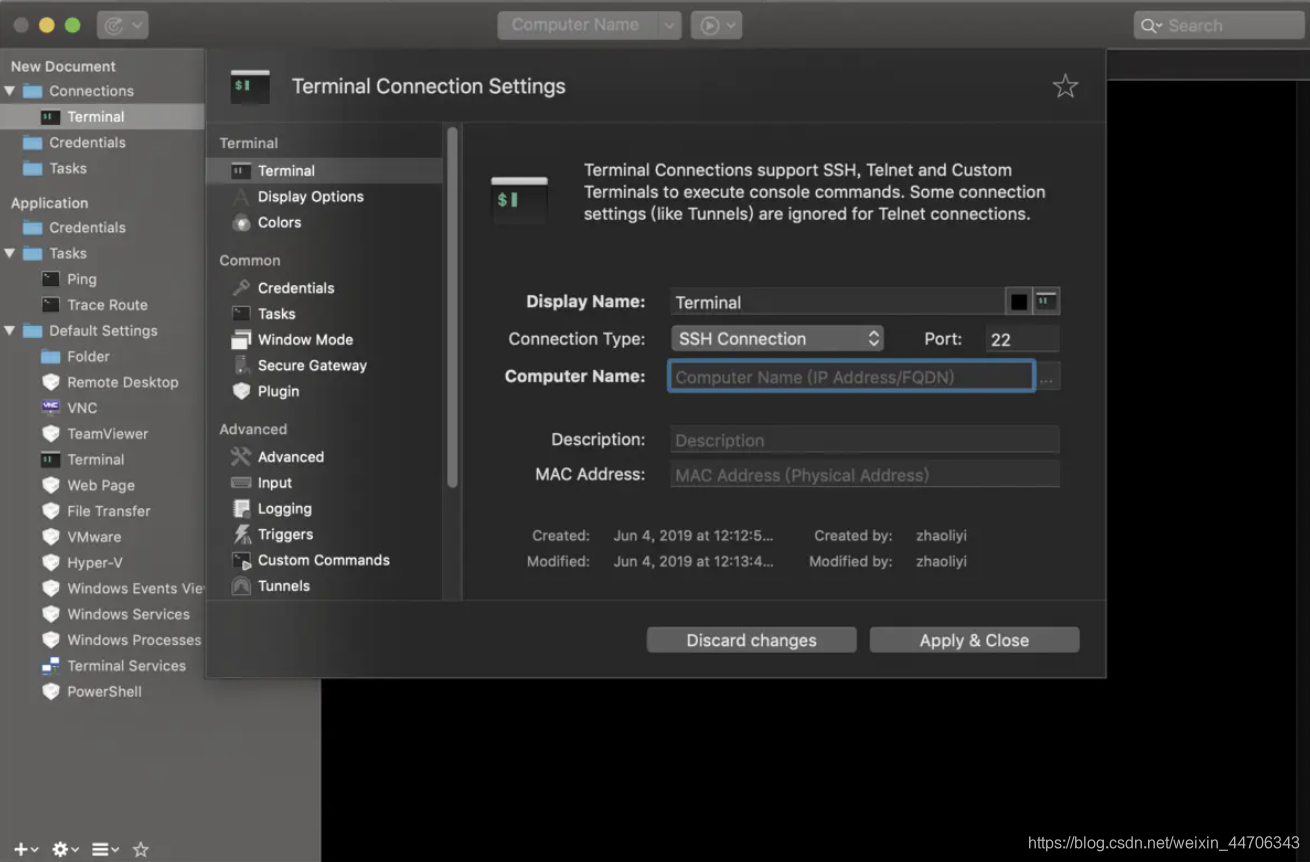Click the plus add button at sidebar bottom
Image resolution: width=1310 pixels, height=862 pixels.
(25, 850)
